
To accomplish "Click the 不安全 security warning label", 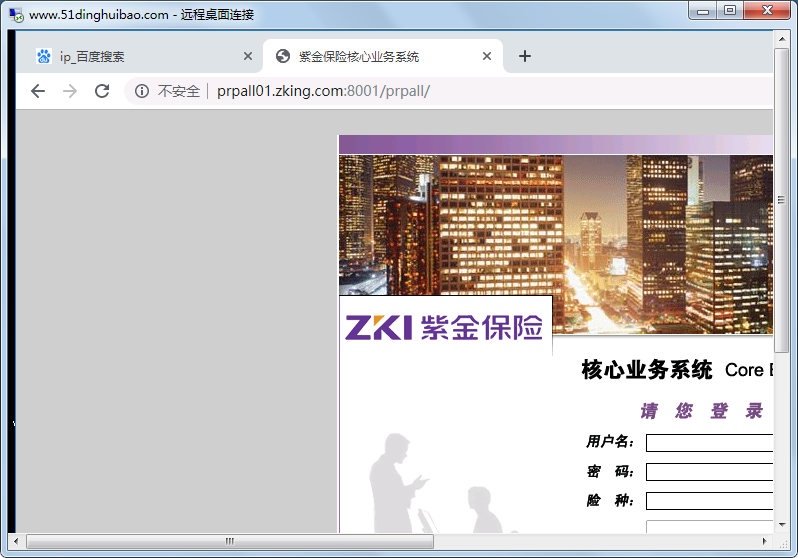I will point(179,91).
